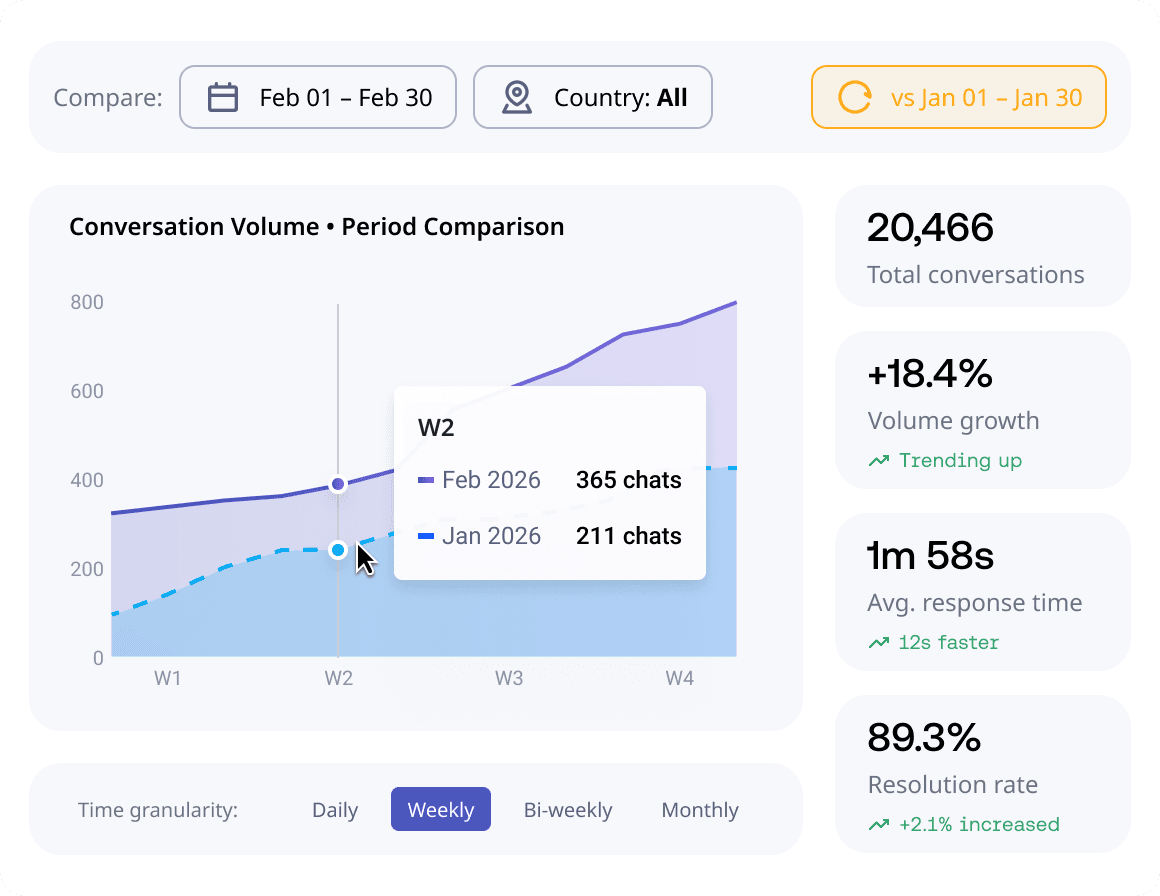Click the trending up arrow under Volume growth
Viewport: 1160px width, 896px height.
point(879,461)
